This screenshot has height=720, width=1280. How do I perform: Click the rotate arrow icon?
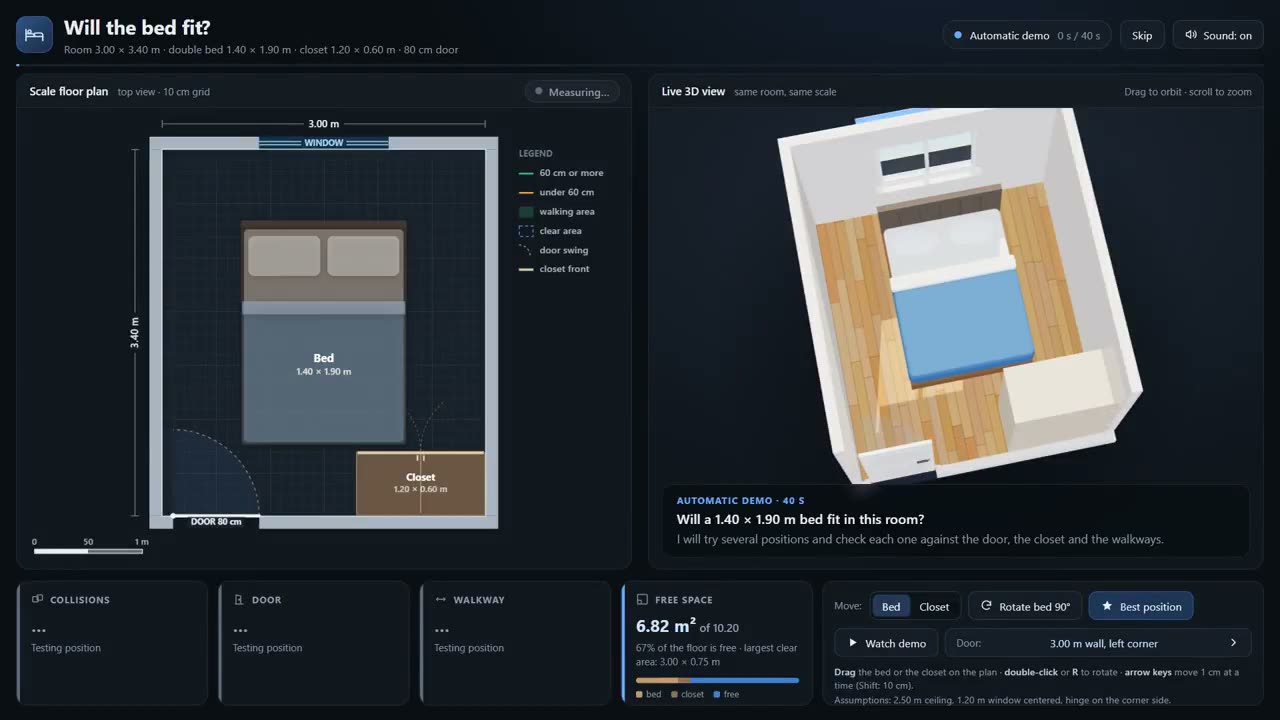click(x=986, y=606)
